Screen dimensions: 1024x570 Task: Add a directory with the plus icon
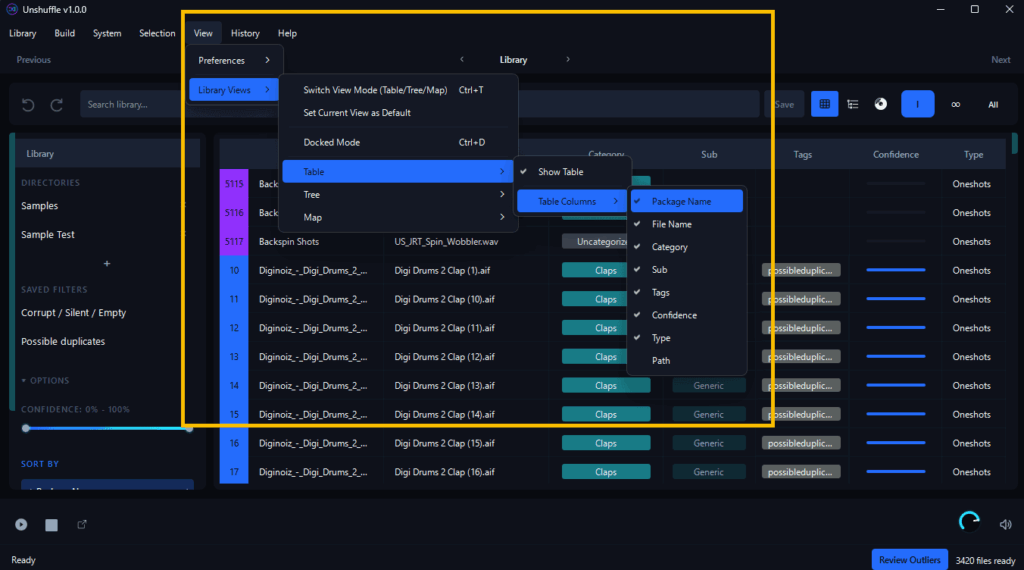[x=107, y=264]
